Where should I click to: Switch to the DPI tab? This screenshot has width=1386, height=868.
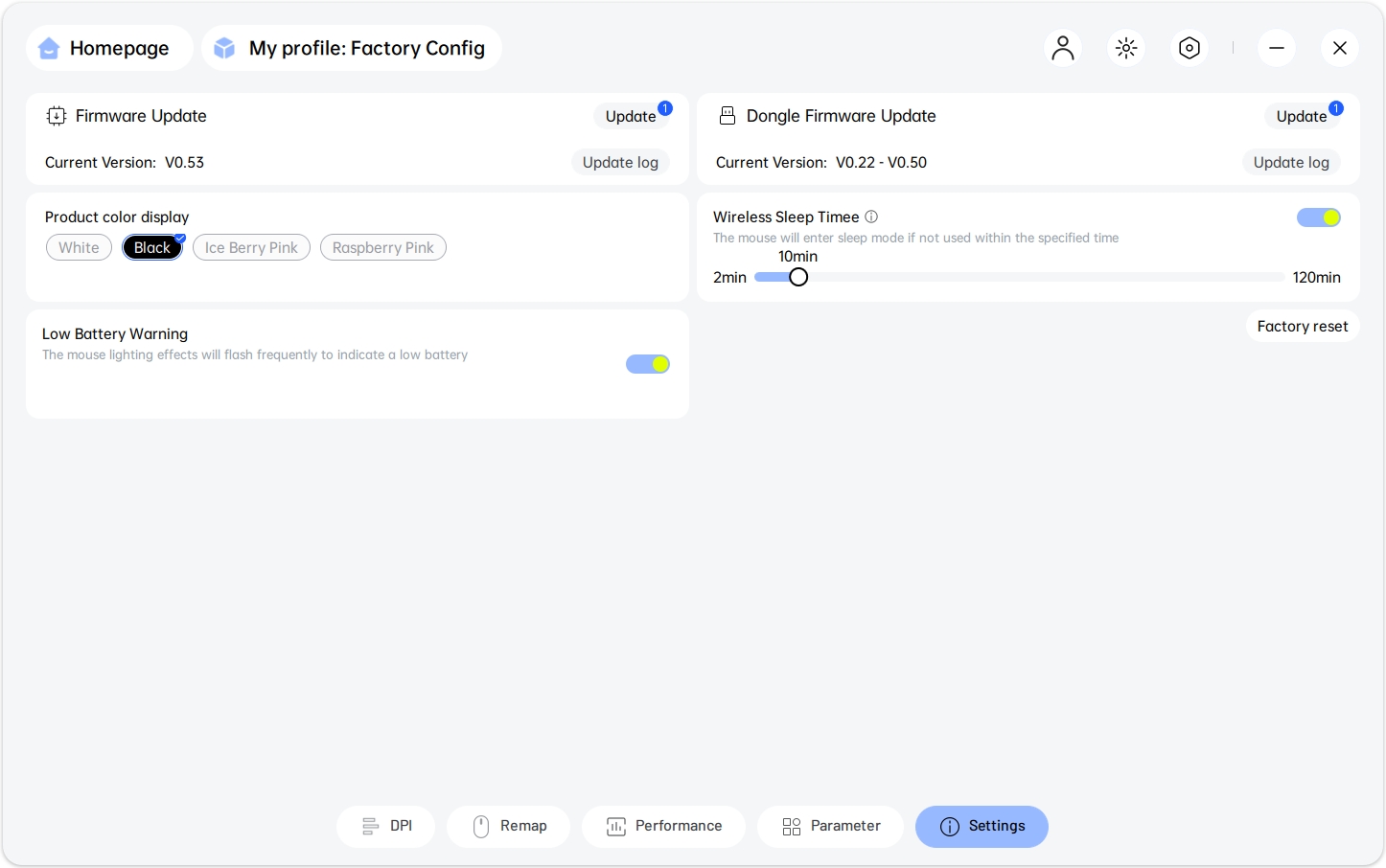(386, 826)
